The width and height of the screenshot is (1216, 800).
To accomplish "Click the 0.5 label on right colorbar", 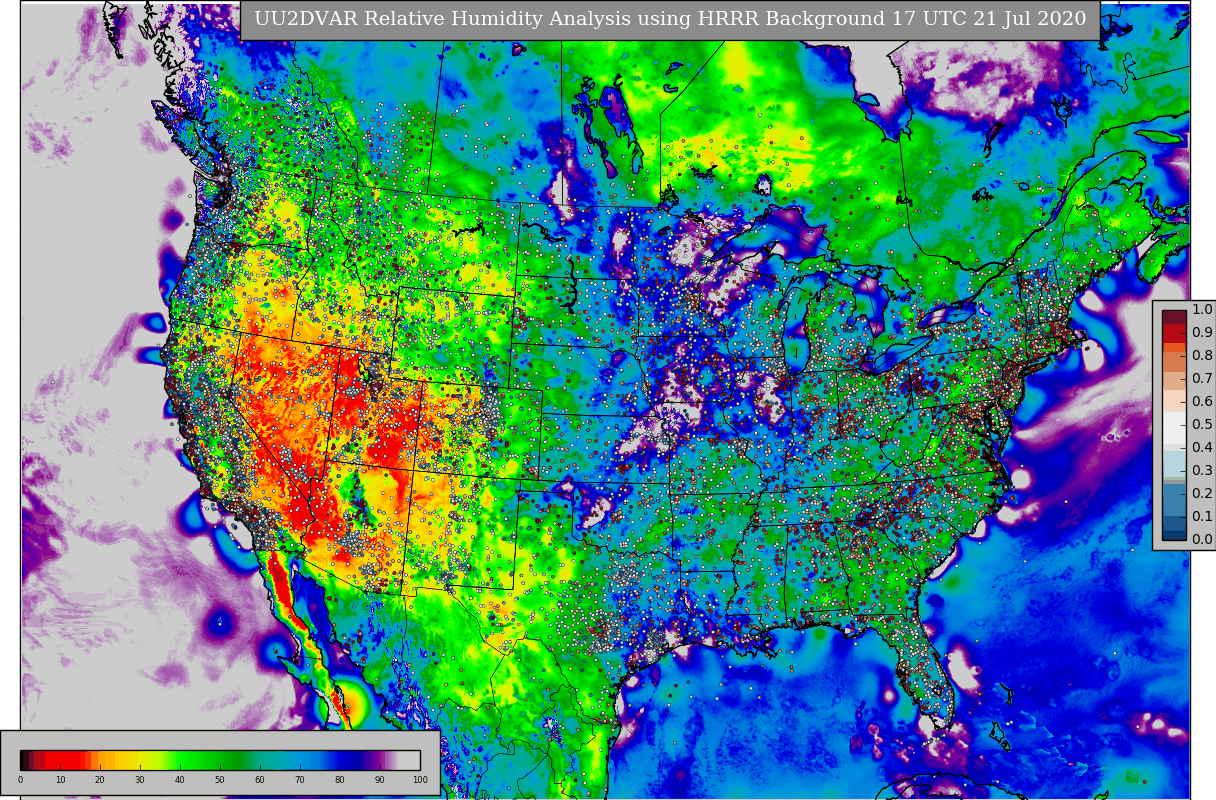I will click(x=1202, y=425).
